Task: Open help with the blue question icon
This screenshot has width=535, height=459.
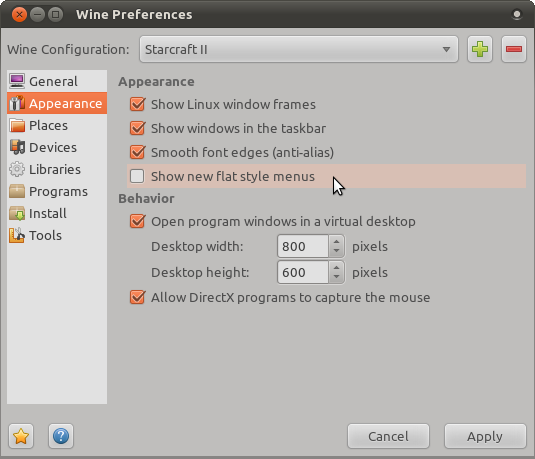Action: tap(61, 436)
